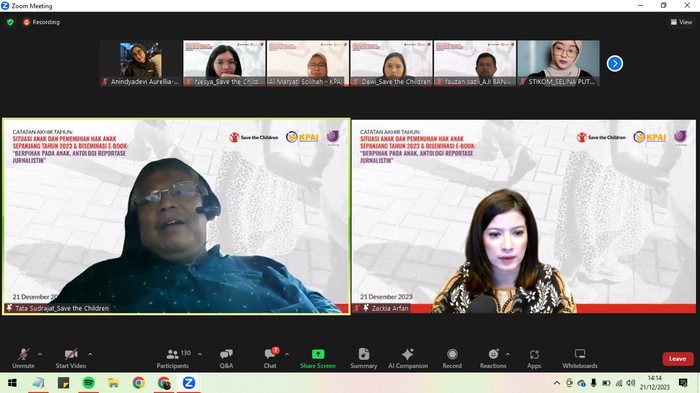
Task: Open the Notepad-like app on taskbar
Action: tap(38, 383)
